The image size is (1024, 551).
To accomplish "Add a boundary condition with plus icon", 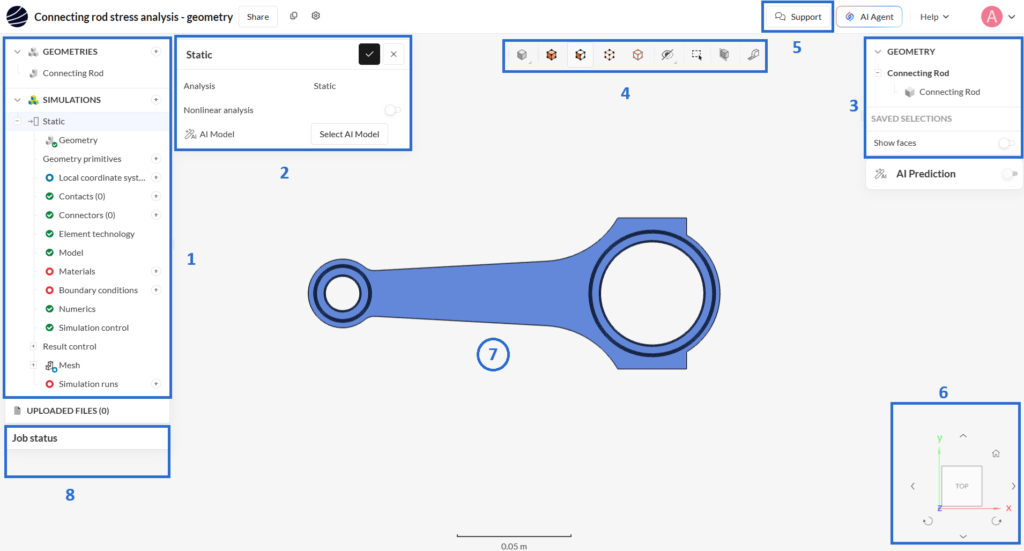I will (156, 290).
